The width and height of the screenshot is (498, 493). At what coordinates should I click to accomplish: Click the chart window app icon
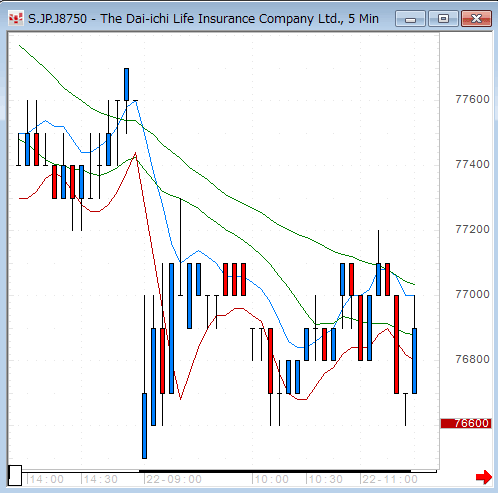coord(15,18)
